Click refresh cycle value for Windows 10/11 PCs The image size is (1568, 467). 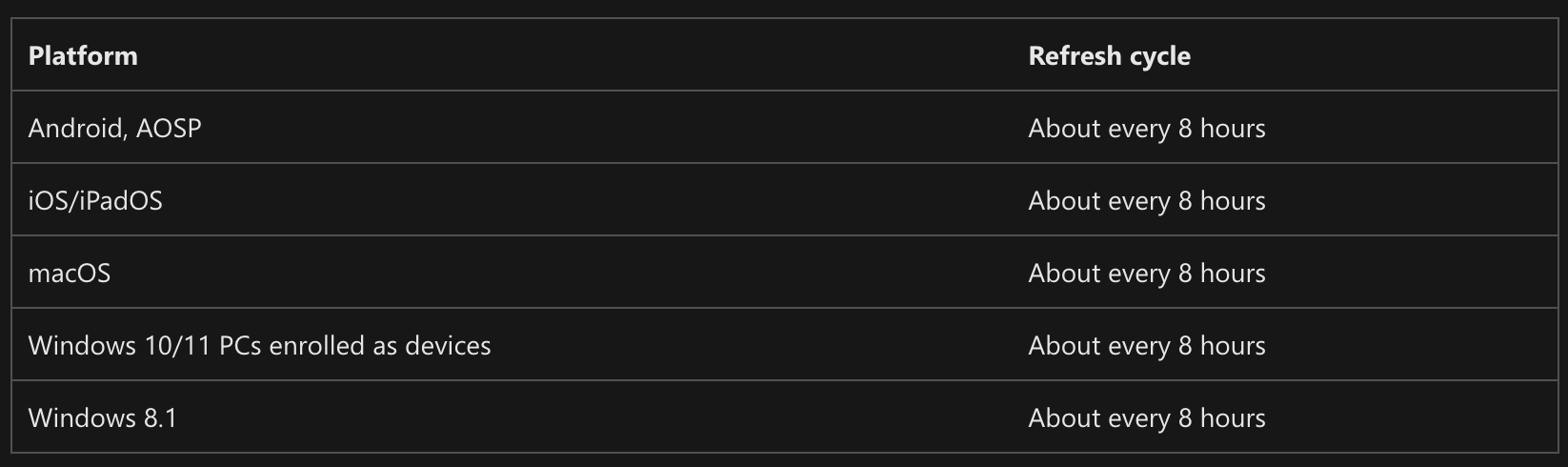(1146, 346)
